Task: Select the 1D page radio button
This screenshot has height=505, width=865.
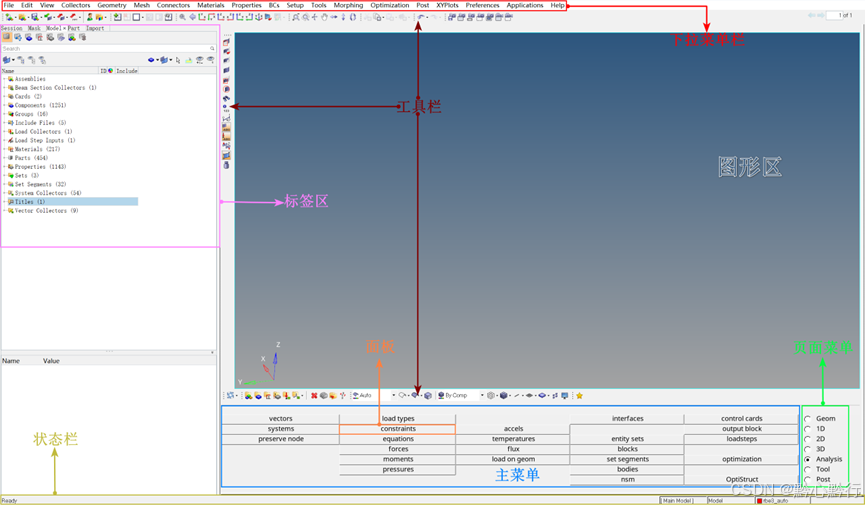Action: click(x=808, y=429)
